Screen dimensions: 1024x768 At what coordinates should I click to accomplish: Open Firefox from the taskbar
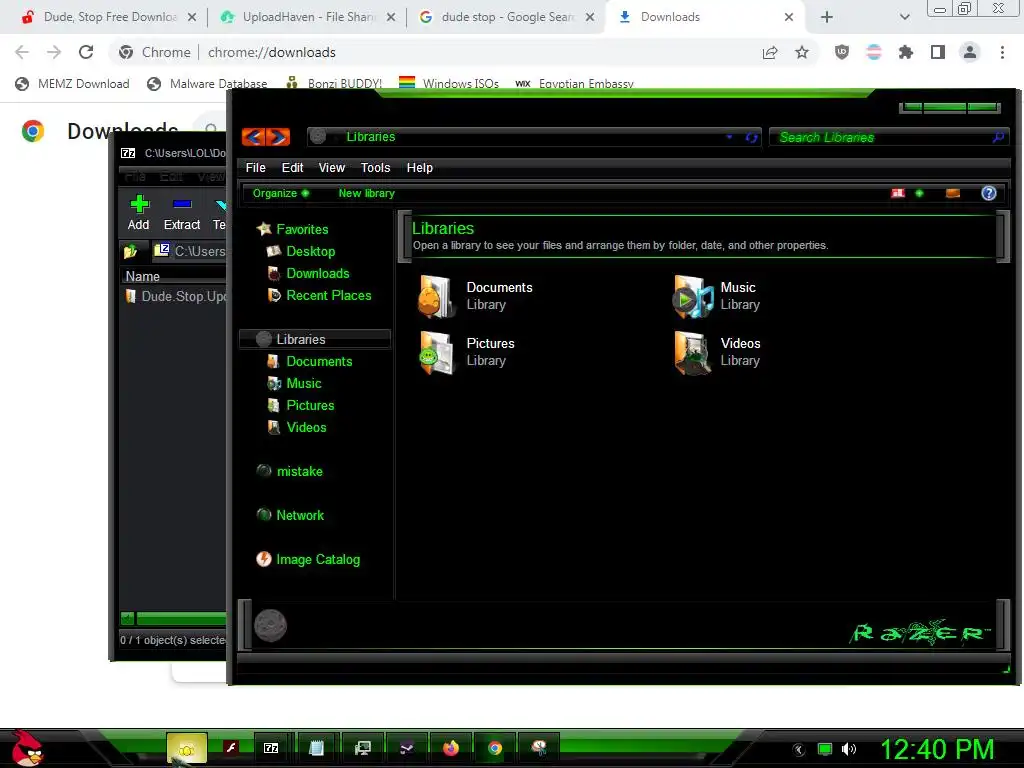click(451, 748)
